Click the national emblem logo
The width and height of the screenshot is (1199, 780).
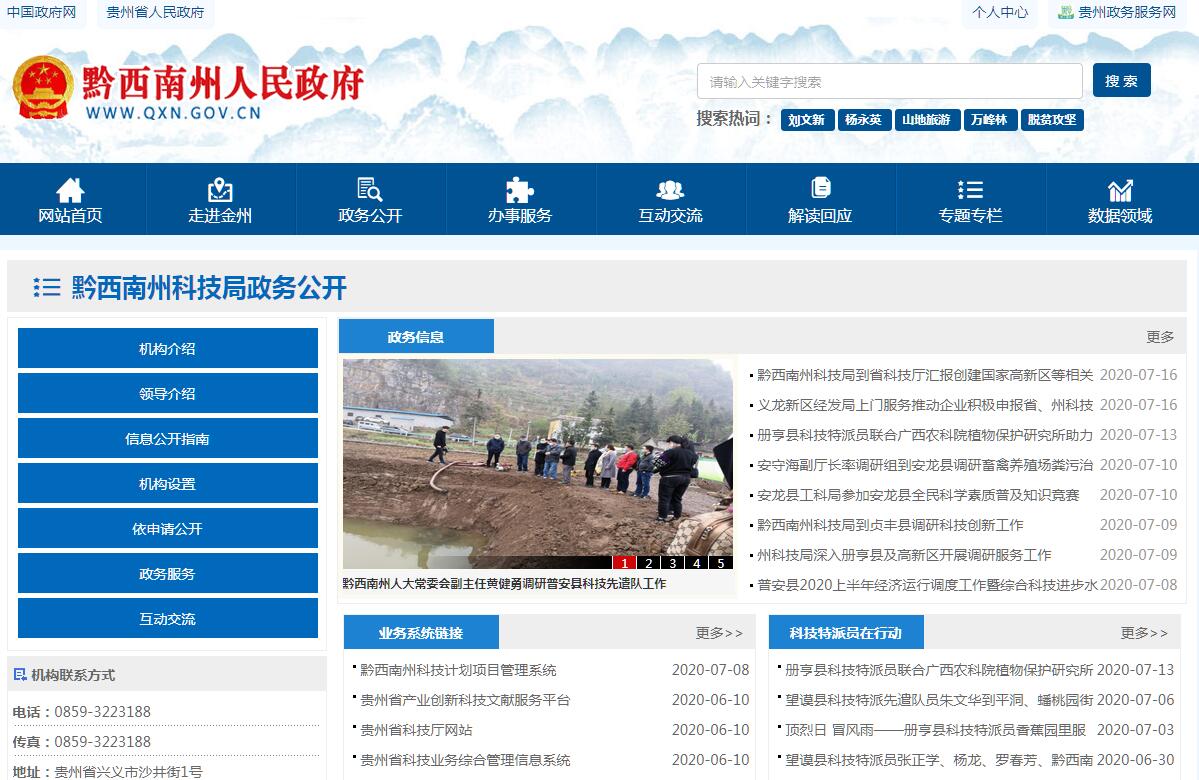pyautogui.click(x=43, y=87)
